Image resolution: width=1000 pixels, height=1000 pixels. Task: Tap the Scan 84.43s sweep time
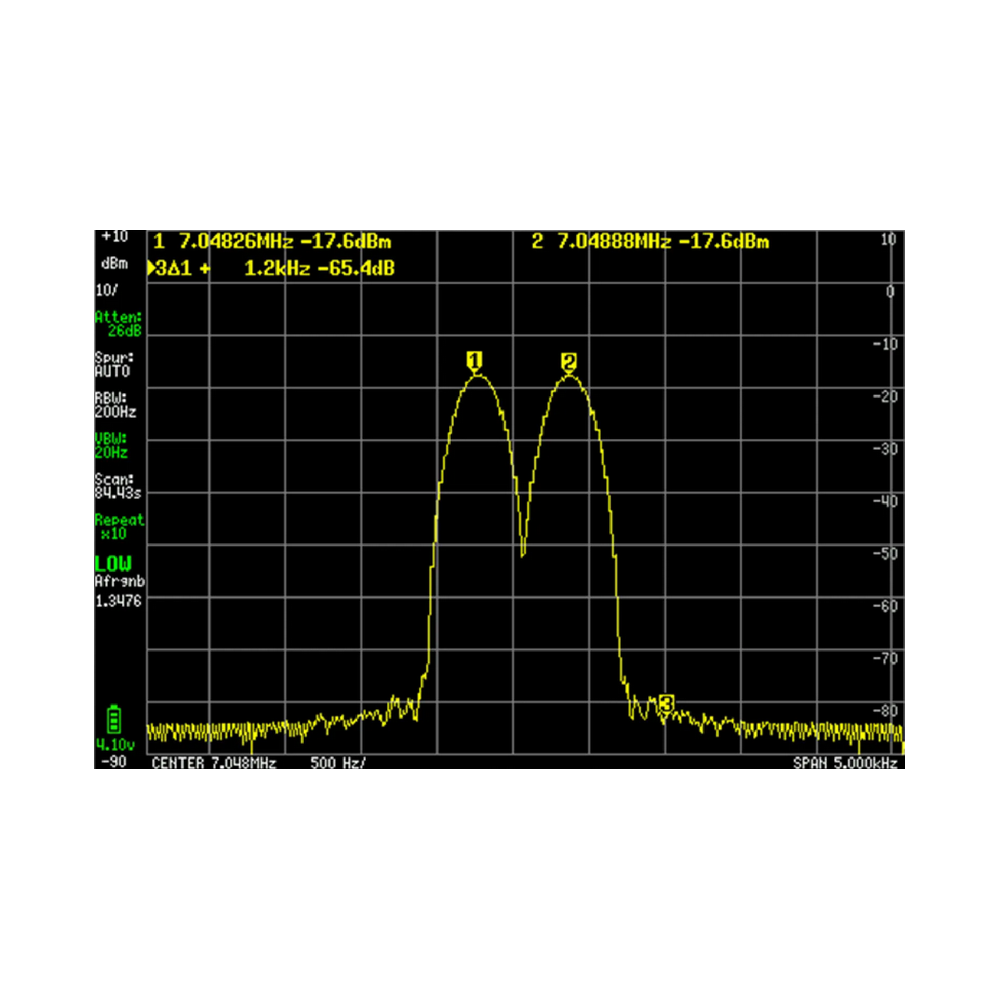[115, 485]
